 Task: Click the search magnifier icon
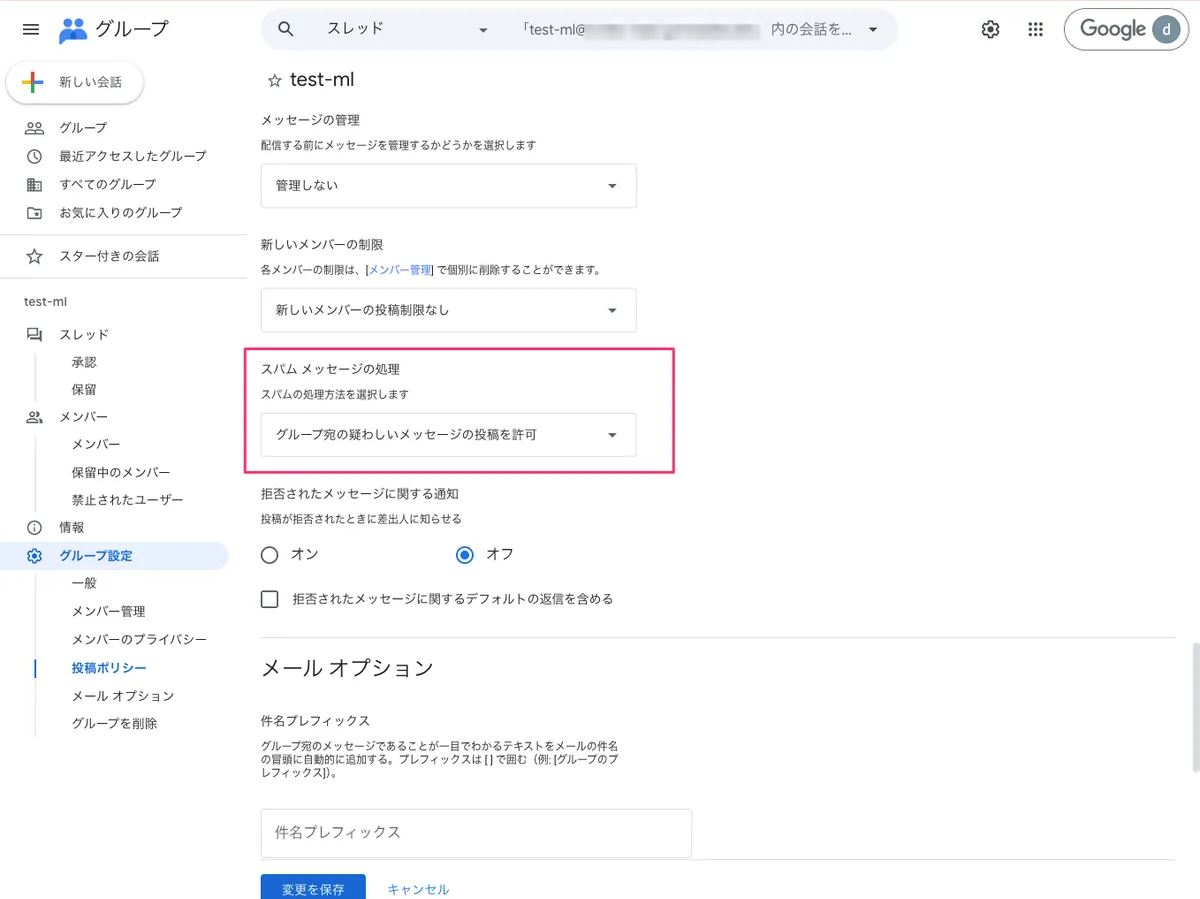coord(286,29)
